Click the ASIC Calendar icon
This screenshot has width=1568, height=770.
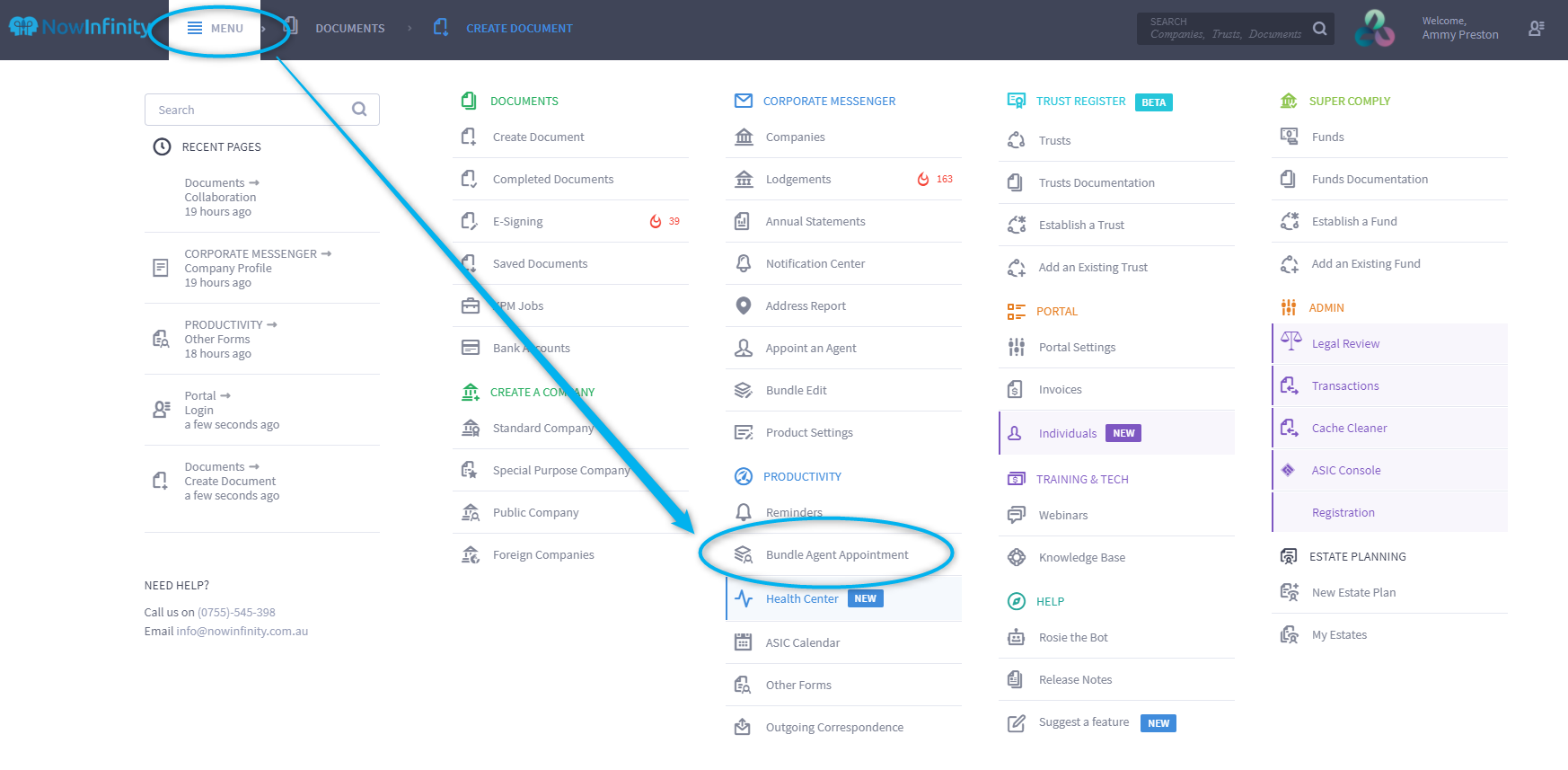click(743, 642)
